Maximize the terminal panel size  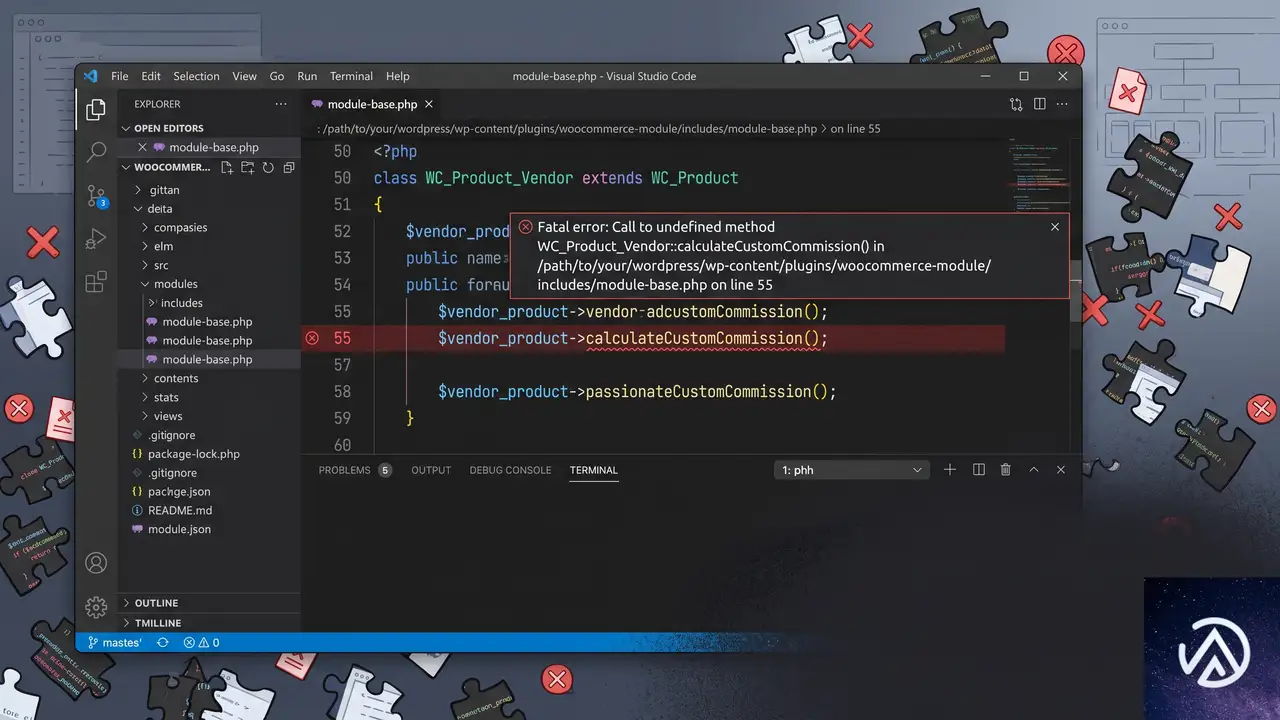click(x=1034, y=470)
